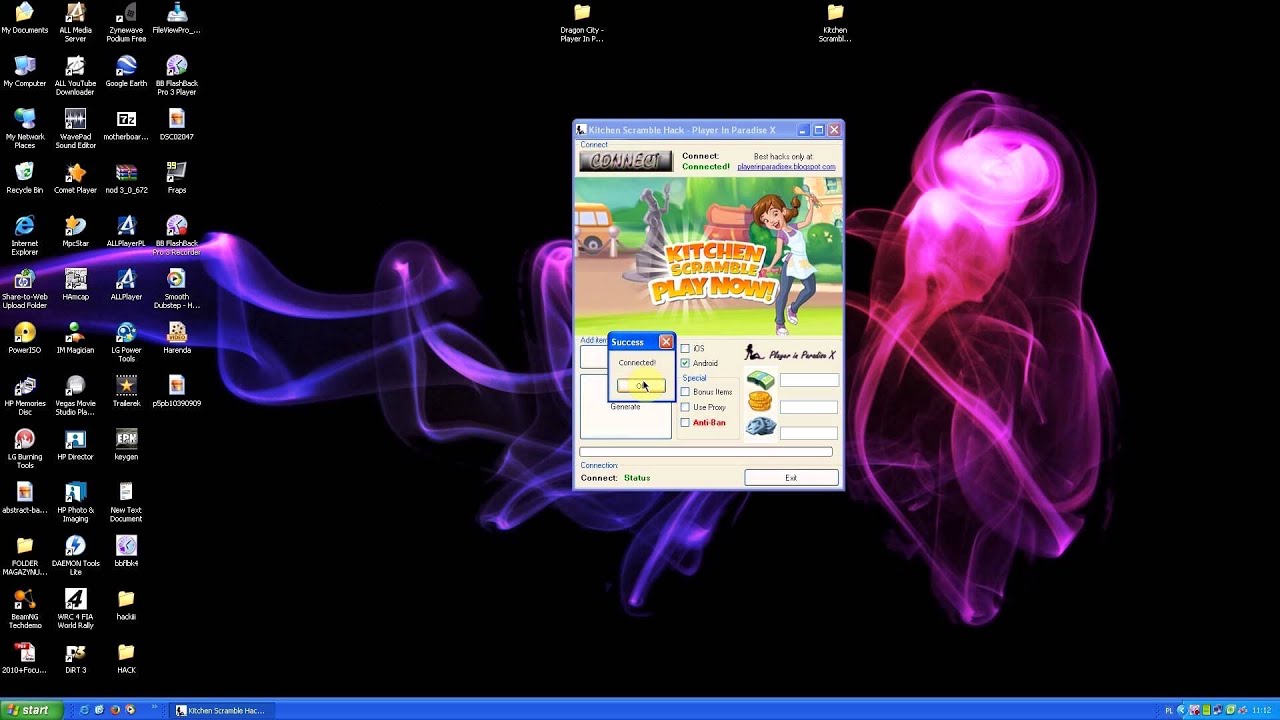Click Kitchen Scramble Hack taskbar button
Viewport: 1280px width, 720px height.
(x=221, y=710)
